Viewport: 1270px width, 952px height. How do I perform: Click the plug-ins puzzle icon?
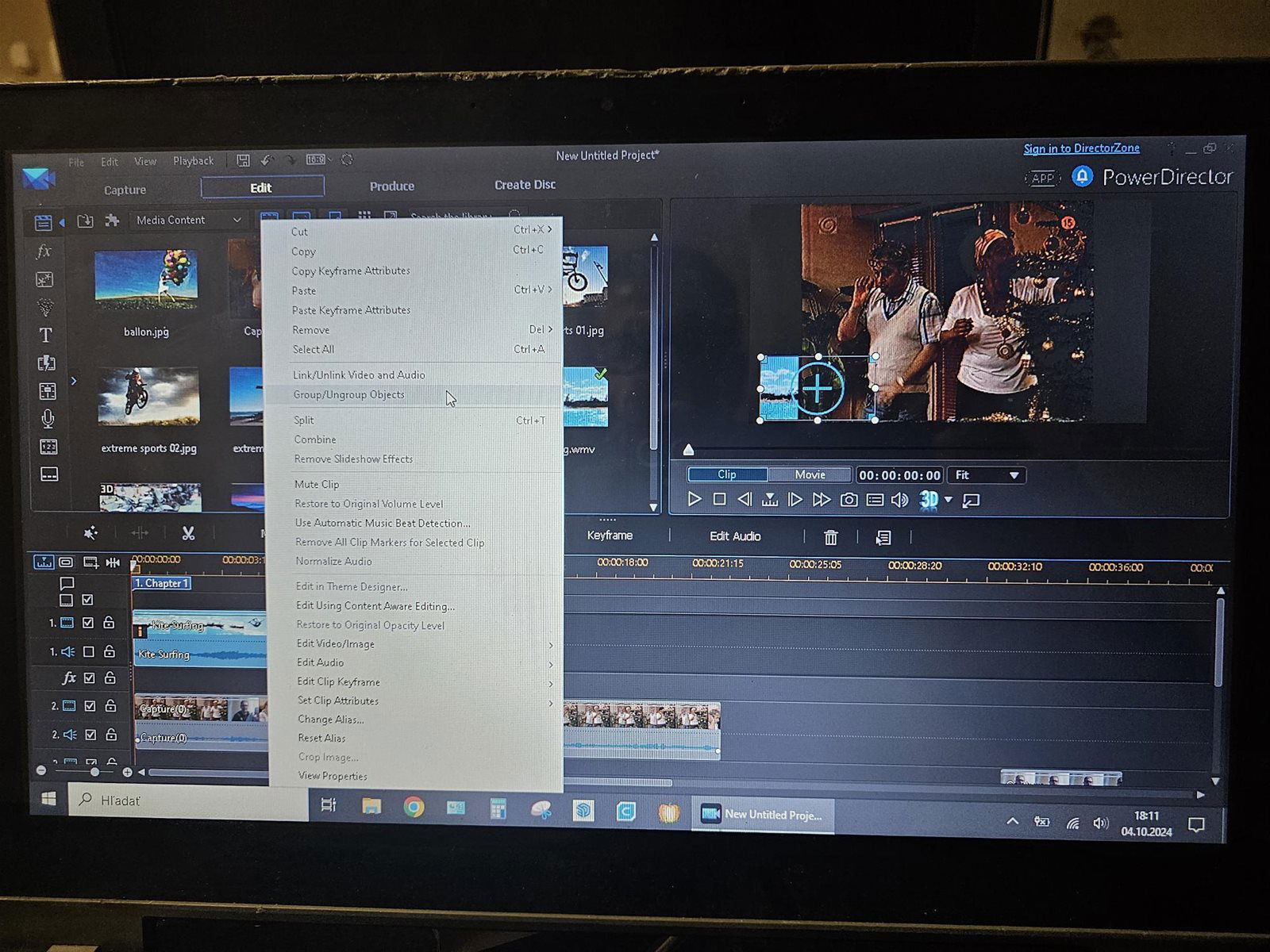pos(113,220)
